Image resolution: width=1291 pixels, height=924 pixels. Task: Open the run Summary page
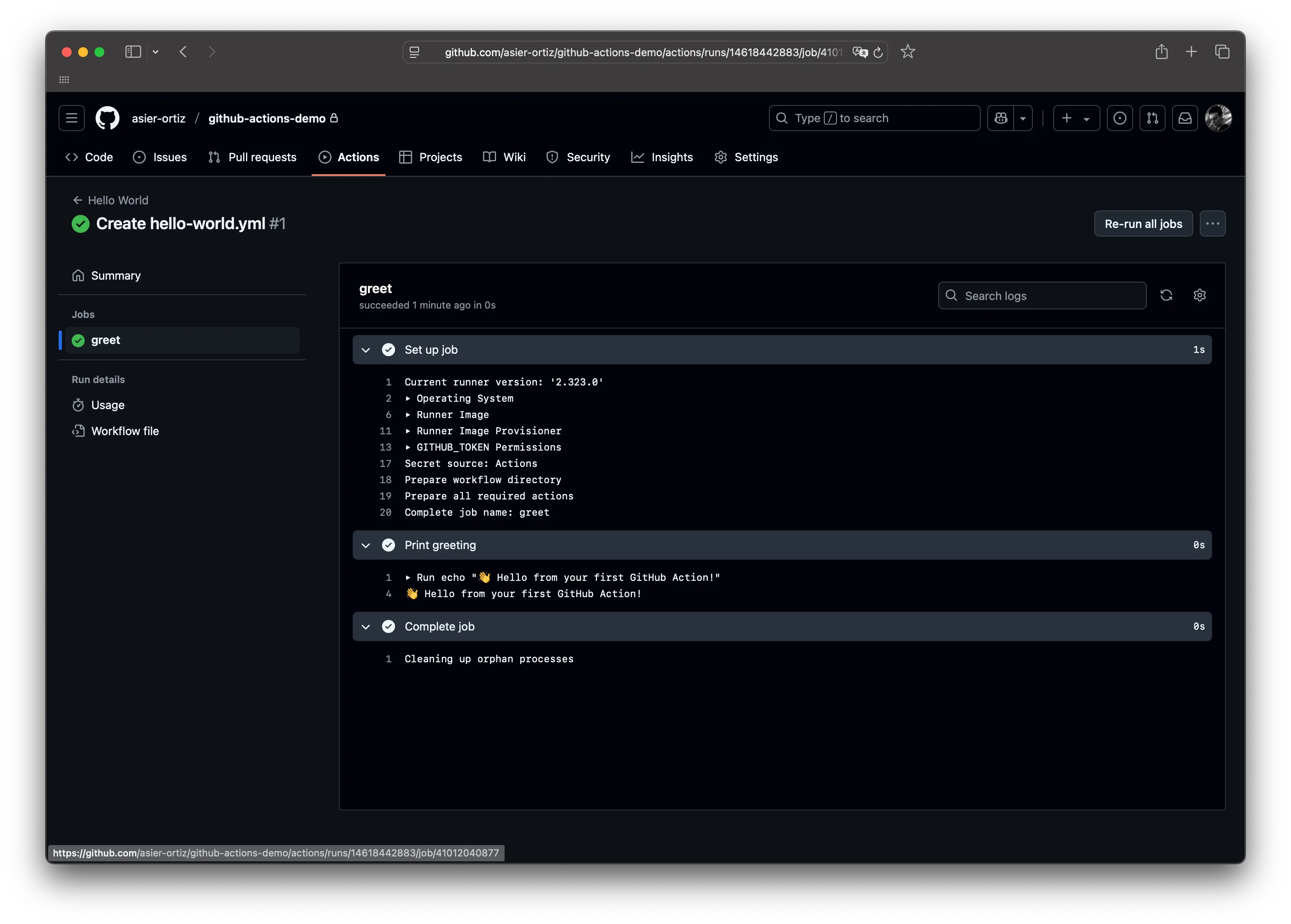coord(182,276)
